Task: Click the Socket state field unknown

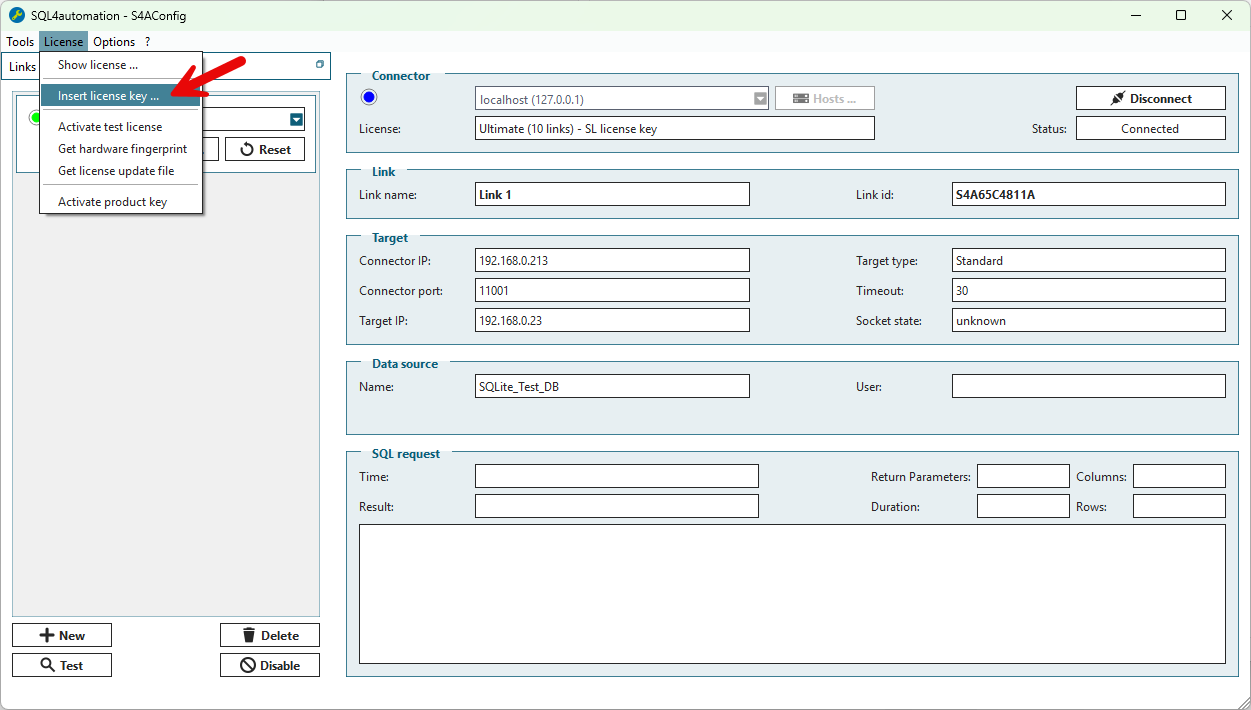Action: (x=1089, y=320)
